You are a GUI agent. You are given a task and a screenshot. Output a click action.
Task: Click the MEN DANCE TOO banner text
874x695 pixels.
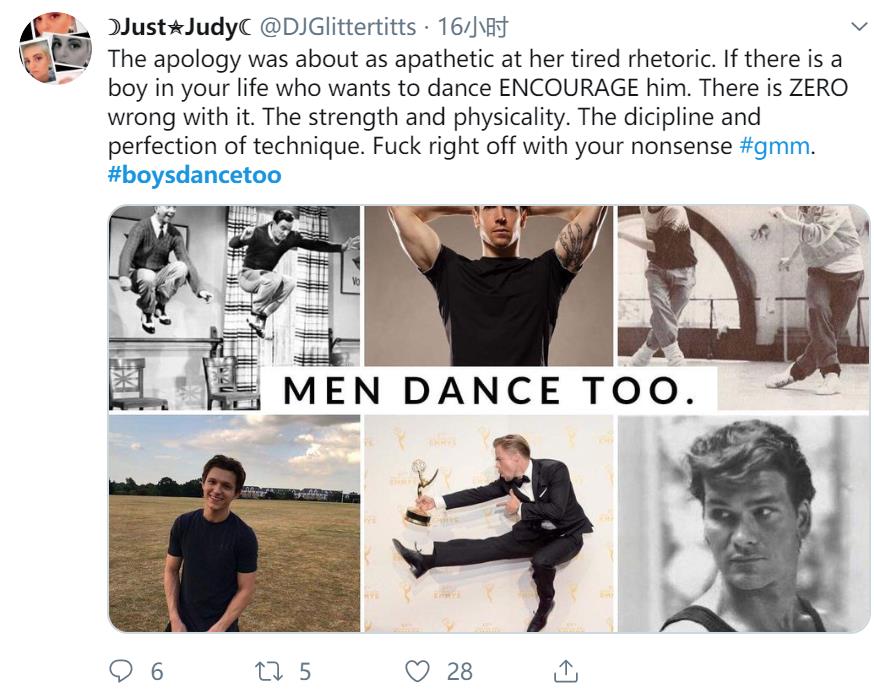click(x=488, y=390)
